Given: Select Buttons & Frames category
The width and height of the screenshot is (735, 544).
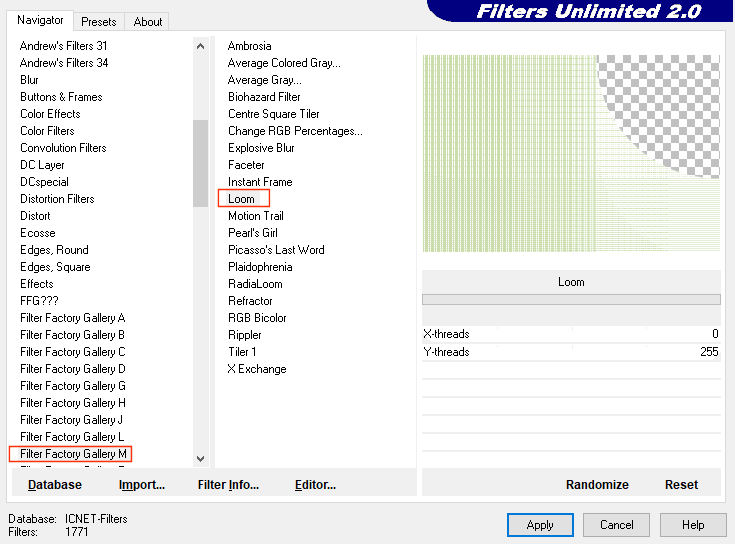Looking at the screenshot, I should [x=61, y=97].
